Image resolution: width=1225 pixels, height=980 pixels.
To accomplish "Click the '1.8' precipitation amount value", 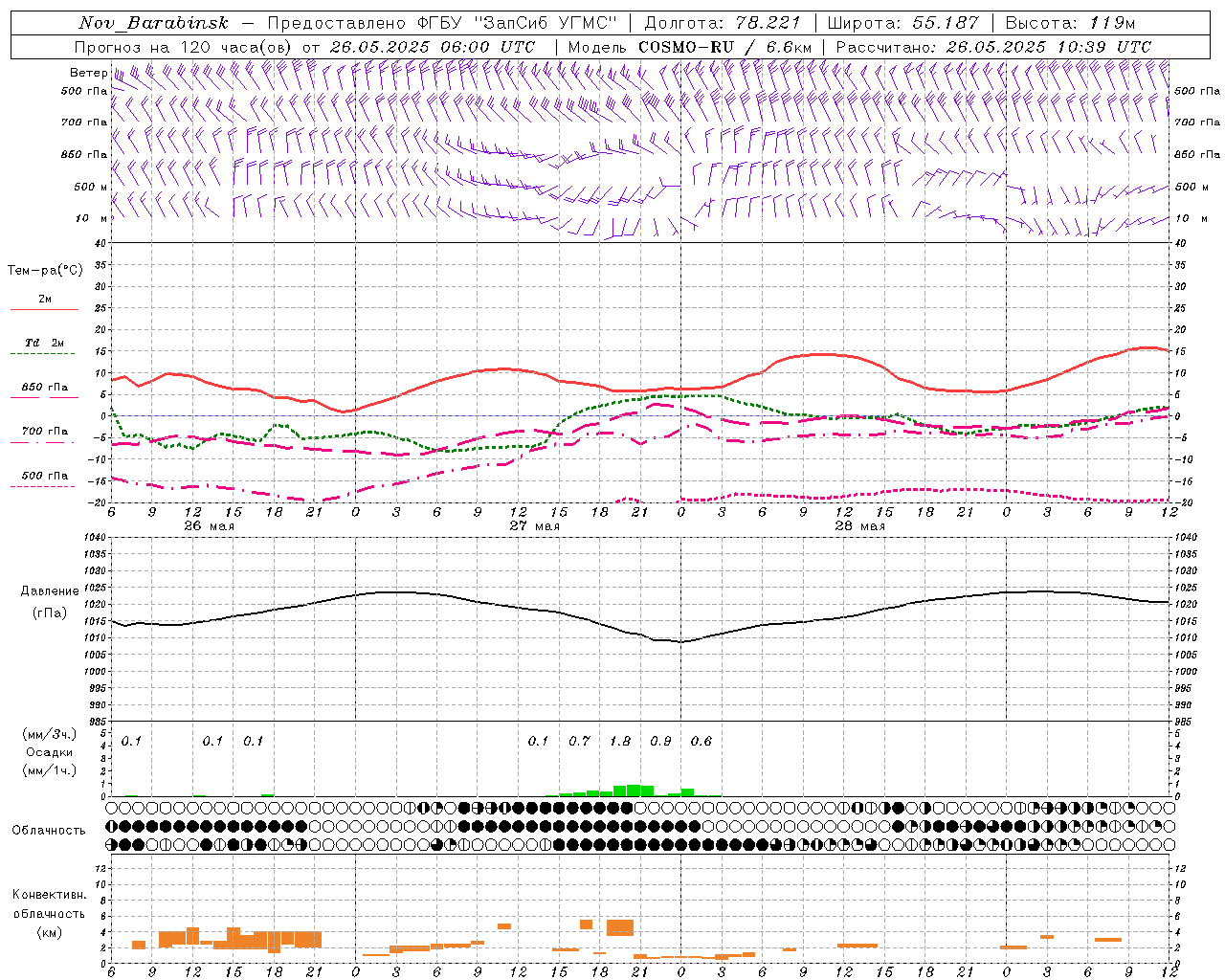I will 620,741.
